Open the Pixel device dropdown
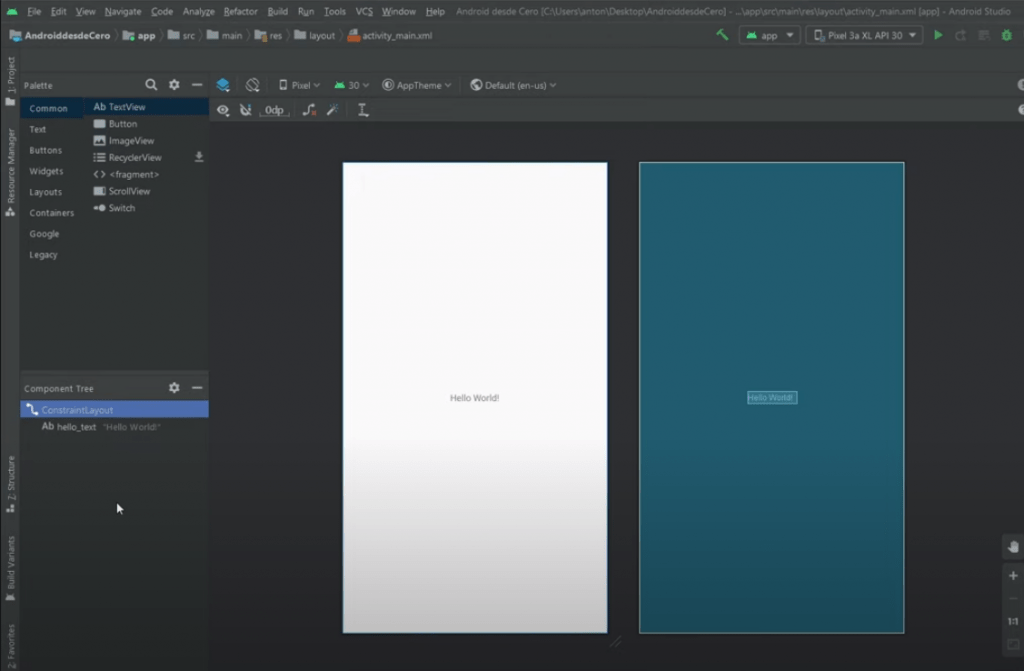The width and height of the screenshot is (1024, 671). click(x=299, y=85)
